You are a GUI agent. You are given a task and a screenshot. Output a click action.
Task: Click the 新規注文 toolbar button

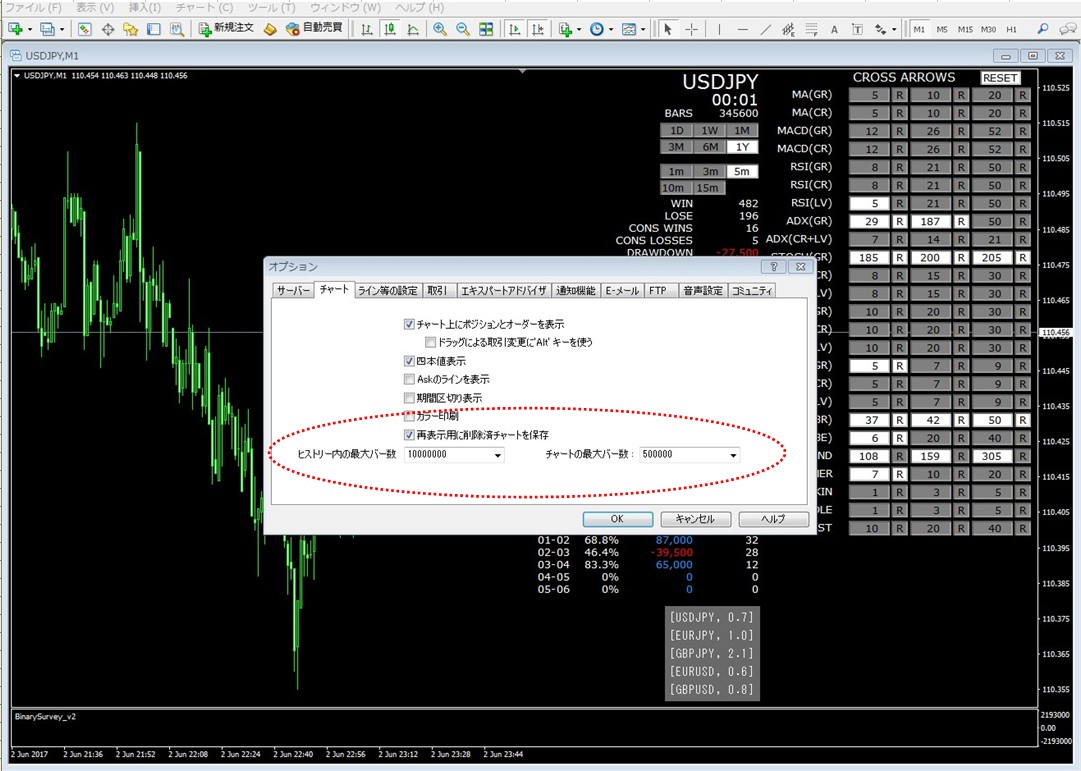click(x=226, y=28)
